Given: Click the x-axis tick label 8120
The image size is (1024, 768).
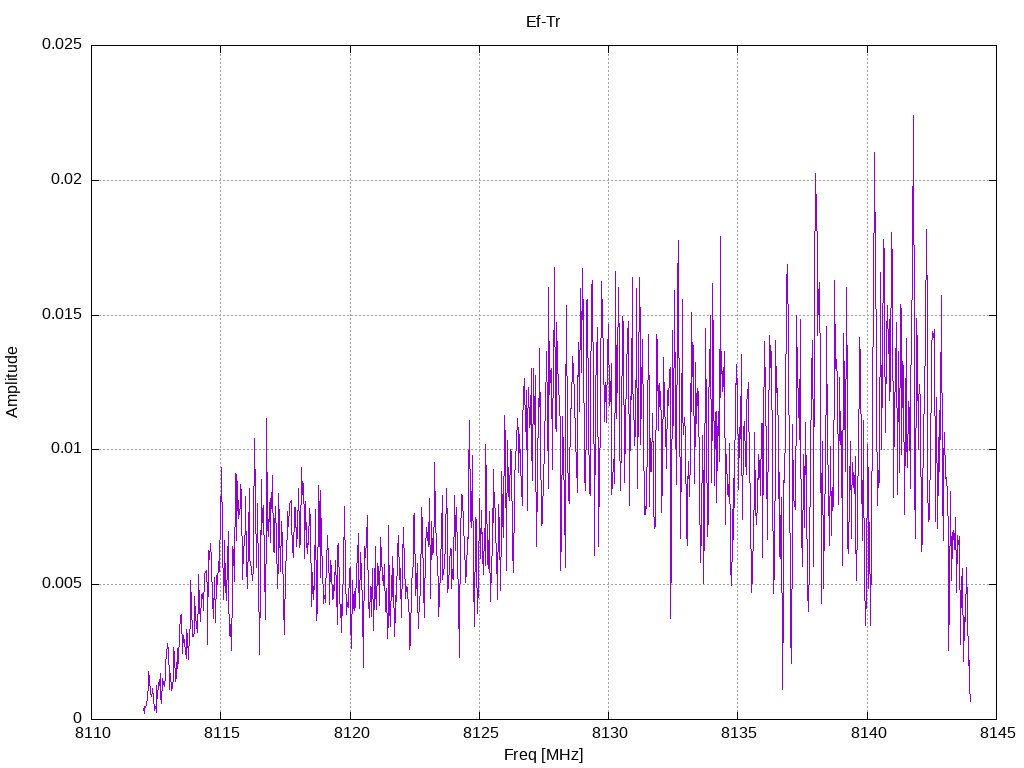Looking at the screenshot, I should [x=351, y=733].
